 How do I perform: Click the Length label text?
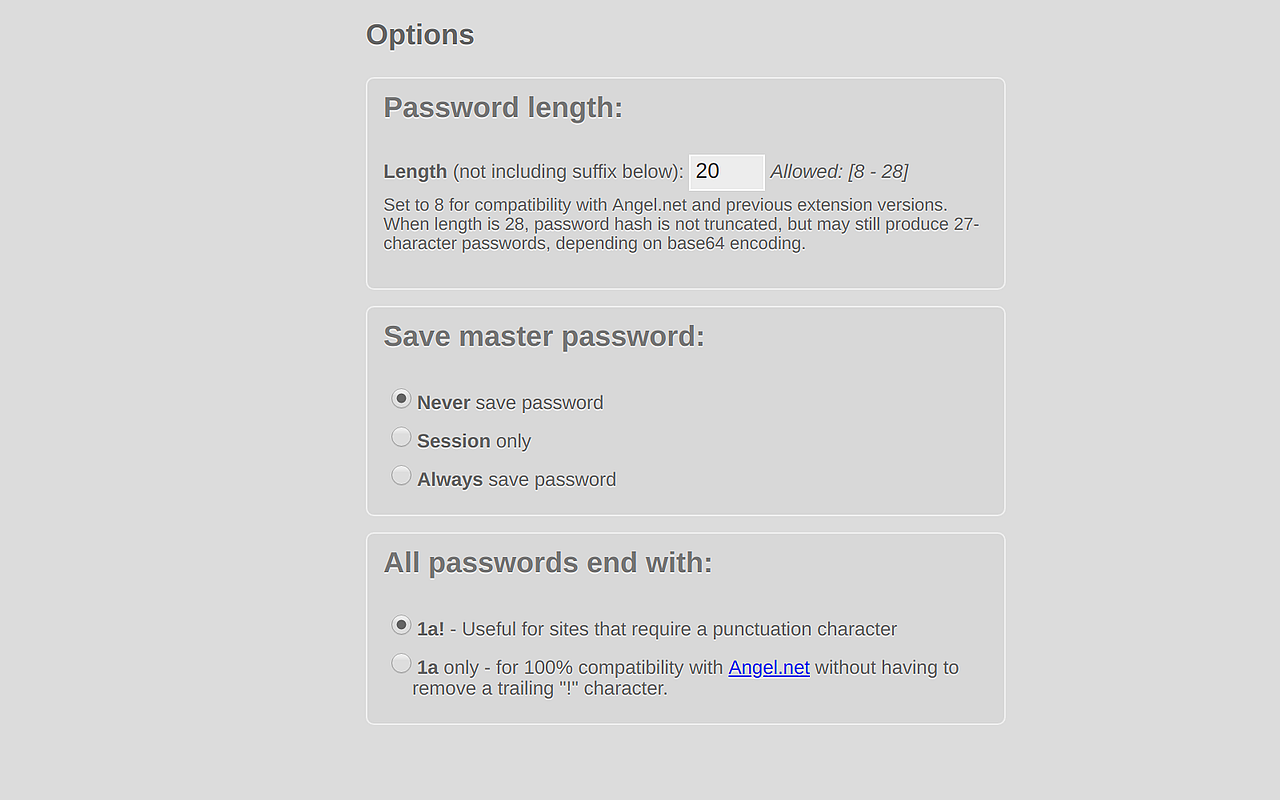pos(414,171)
